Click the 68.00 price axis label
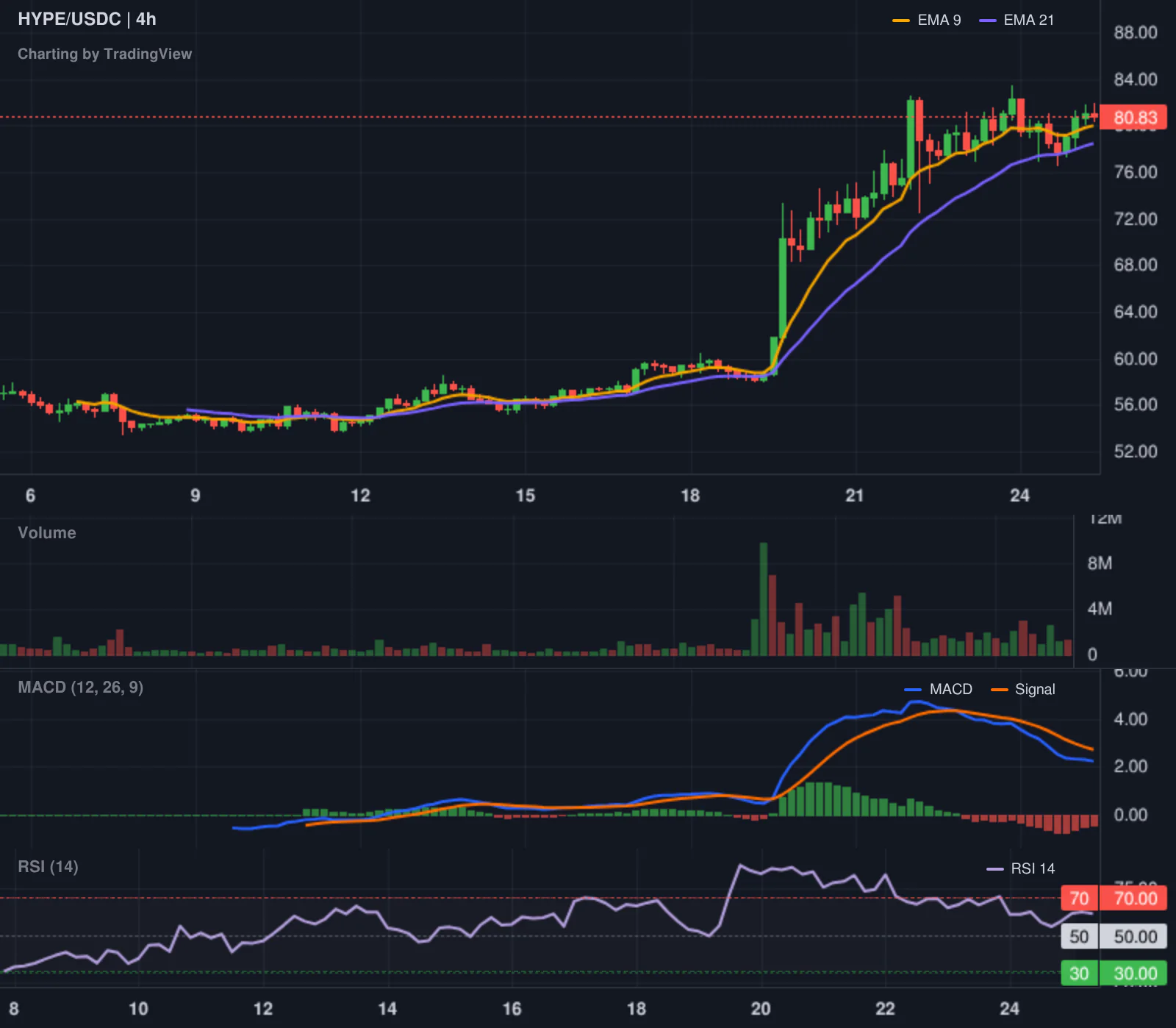 (x=1136, y=265)
